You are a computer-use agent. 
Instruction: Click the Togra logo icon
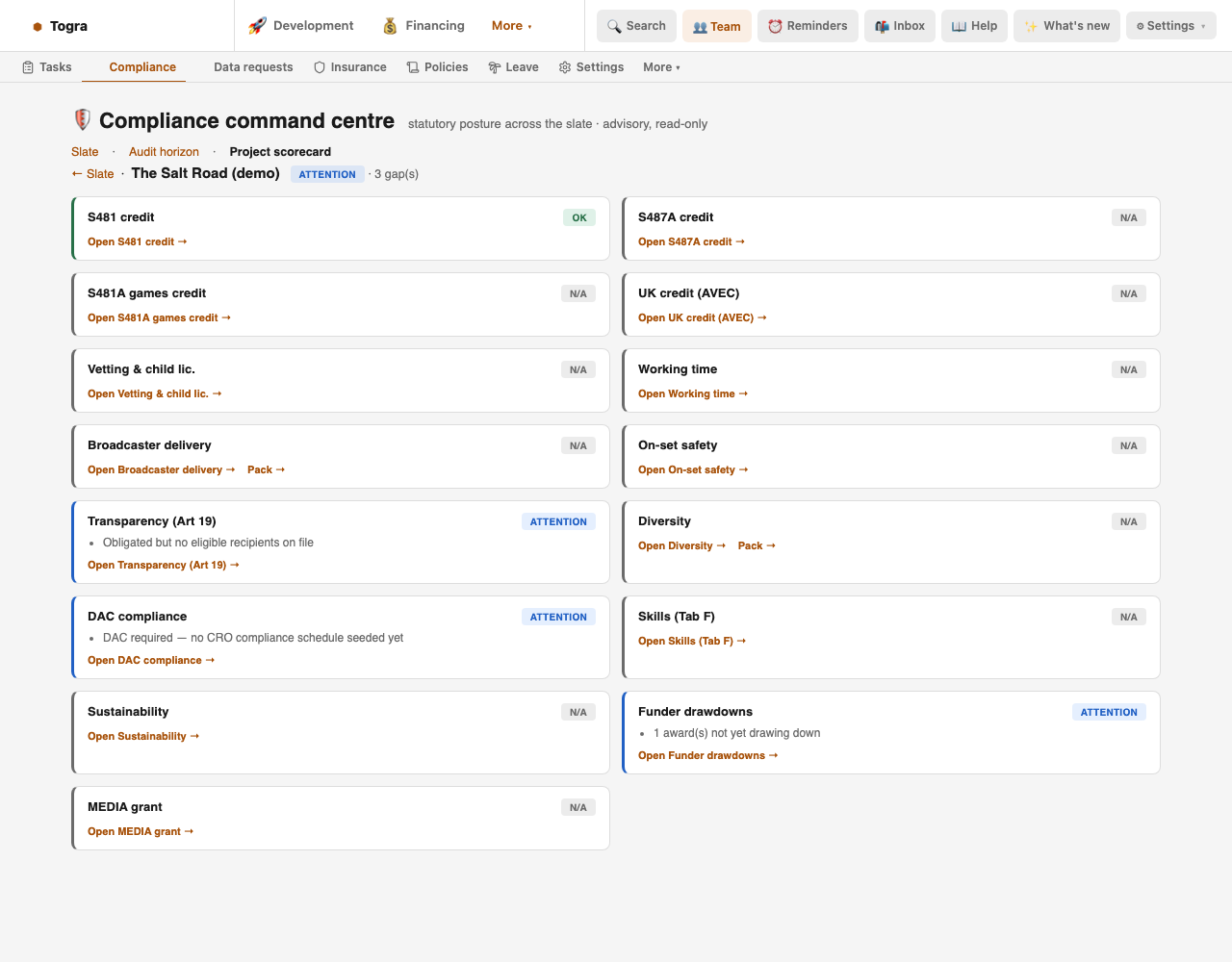click(38, 27)
